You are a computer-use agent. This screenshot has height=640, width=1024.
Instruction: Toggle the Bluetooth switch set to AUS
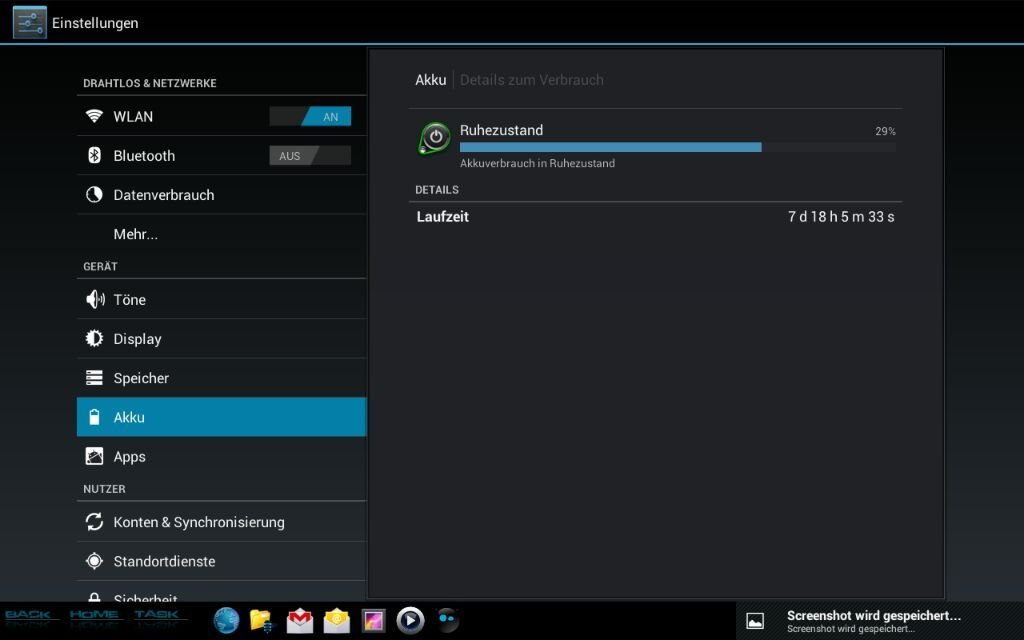click(310, 155)
